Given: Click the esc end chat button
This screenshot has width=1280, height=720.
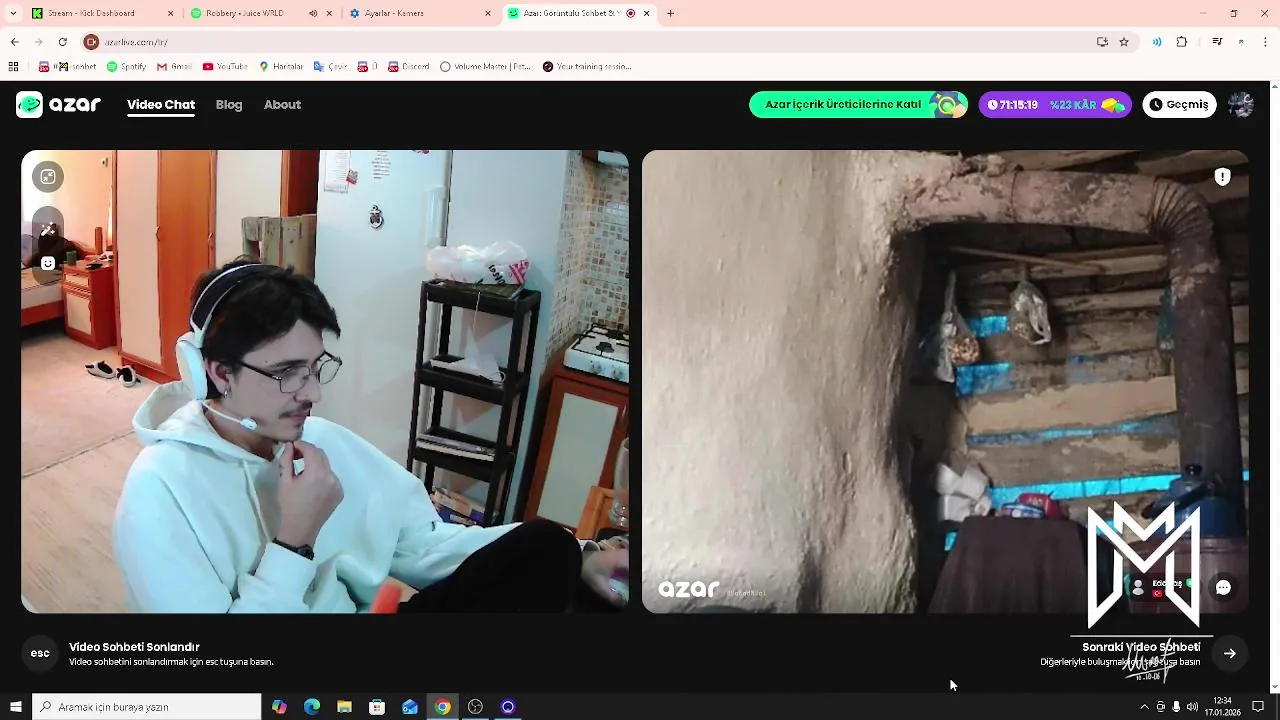Looking at the screenshot, I should 40,653.
